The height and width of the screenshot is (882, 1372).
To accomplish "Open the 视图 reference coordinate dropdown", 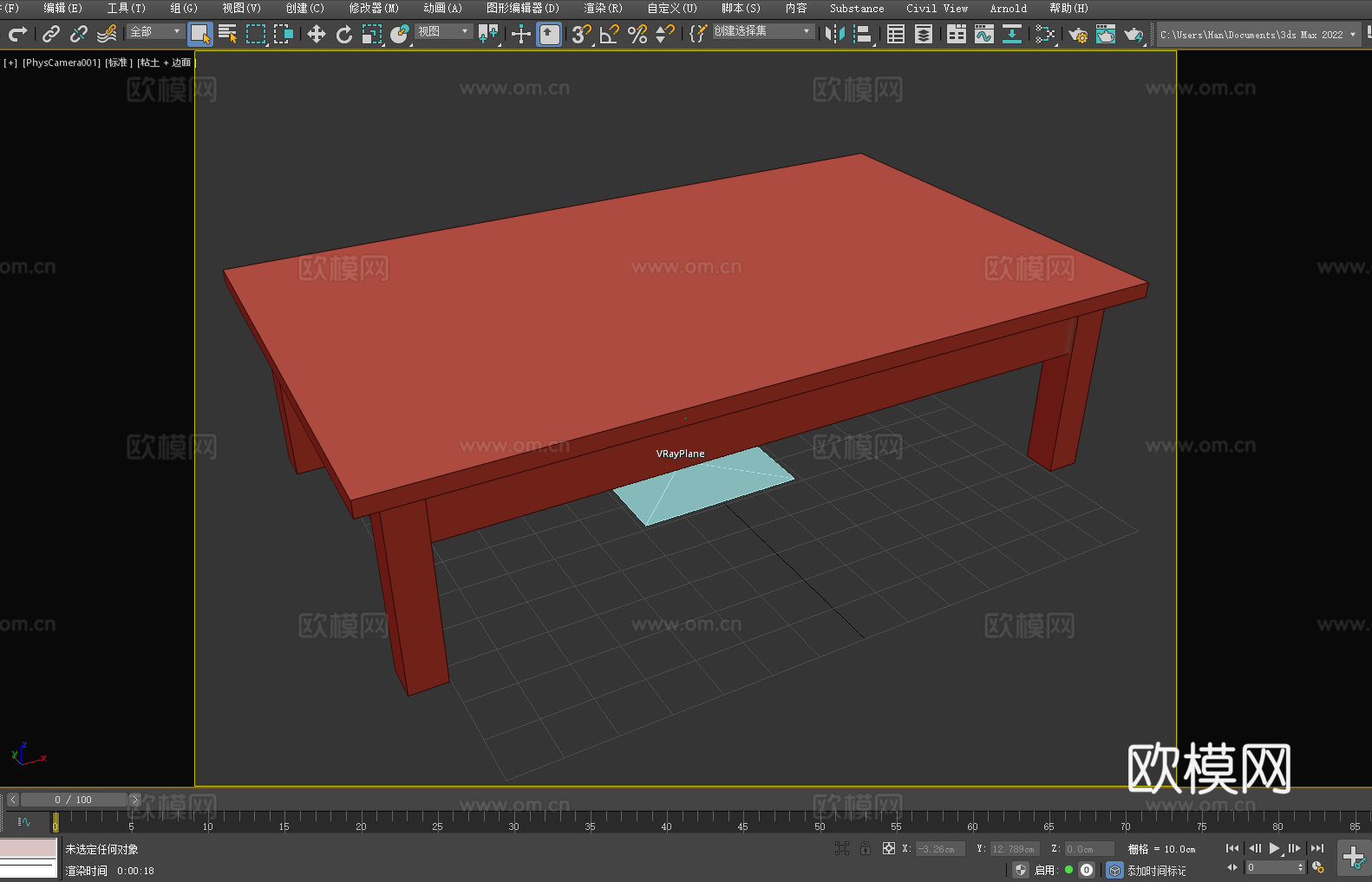I will point(443,31).
